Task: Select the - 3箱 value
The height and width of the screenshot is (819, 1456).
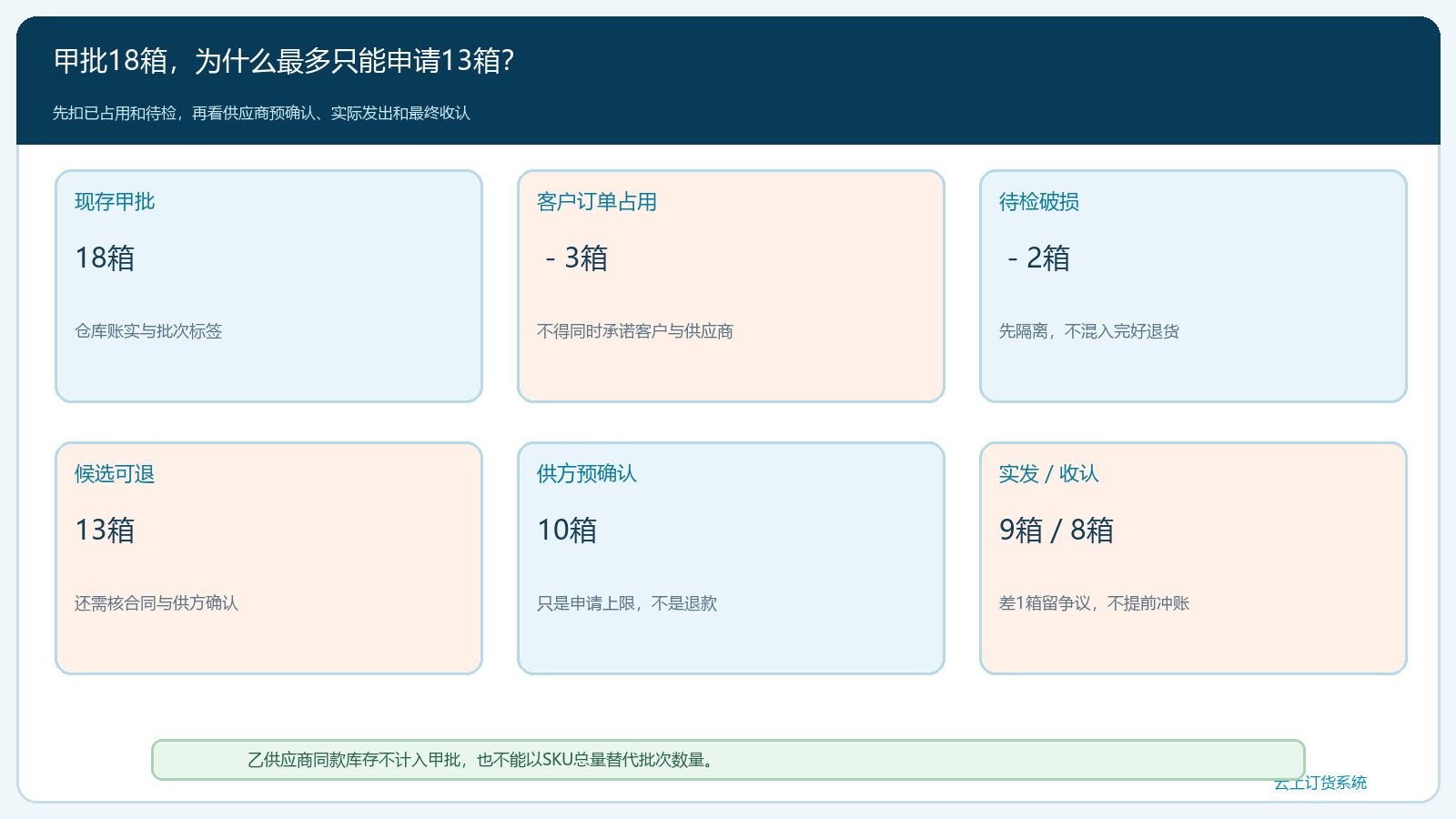Action: 576,258
